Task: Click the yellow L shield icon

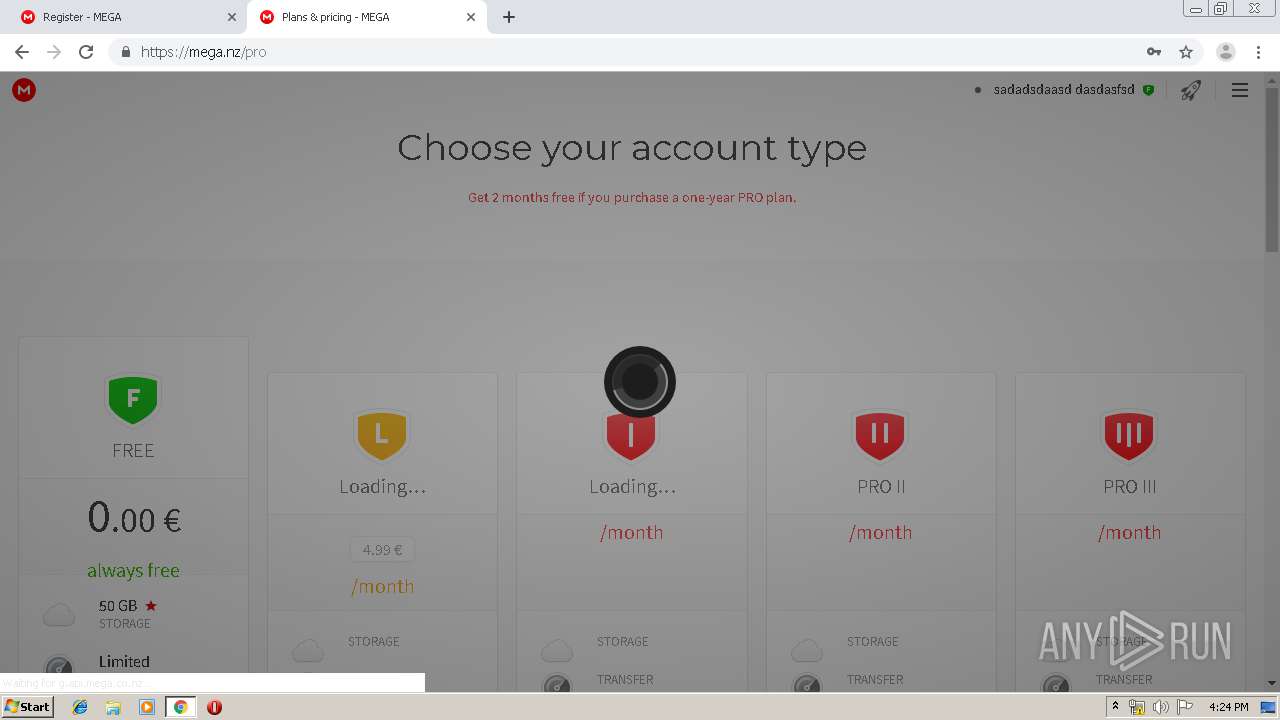Action: pyautogui.click(x=382, y=435)
